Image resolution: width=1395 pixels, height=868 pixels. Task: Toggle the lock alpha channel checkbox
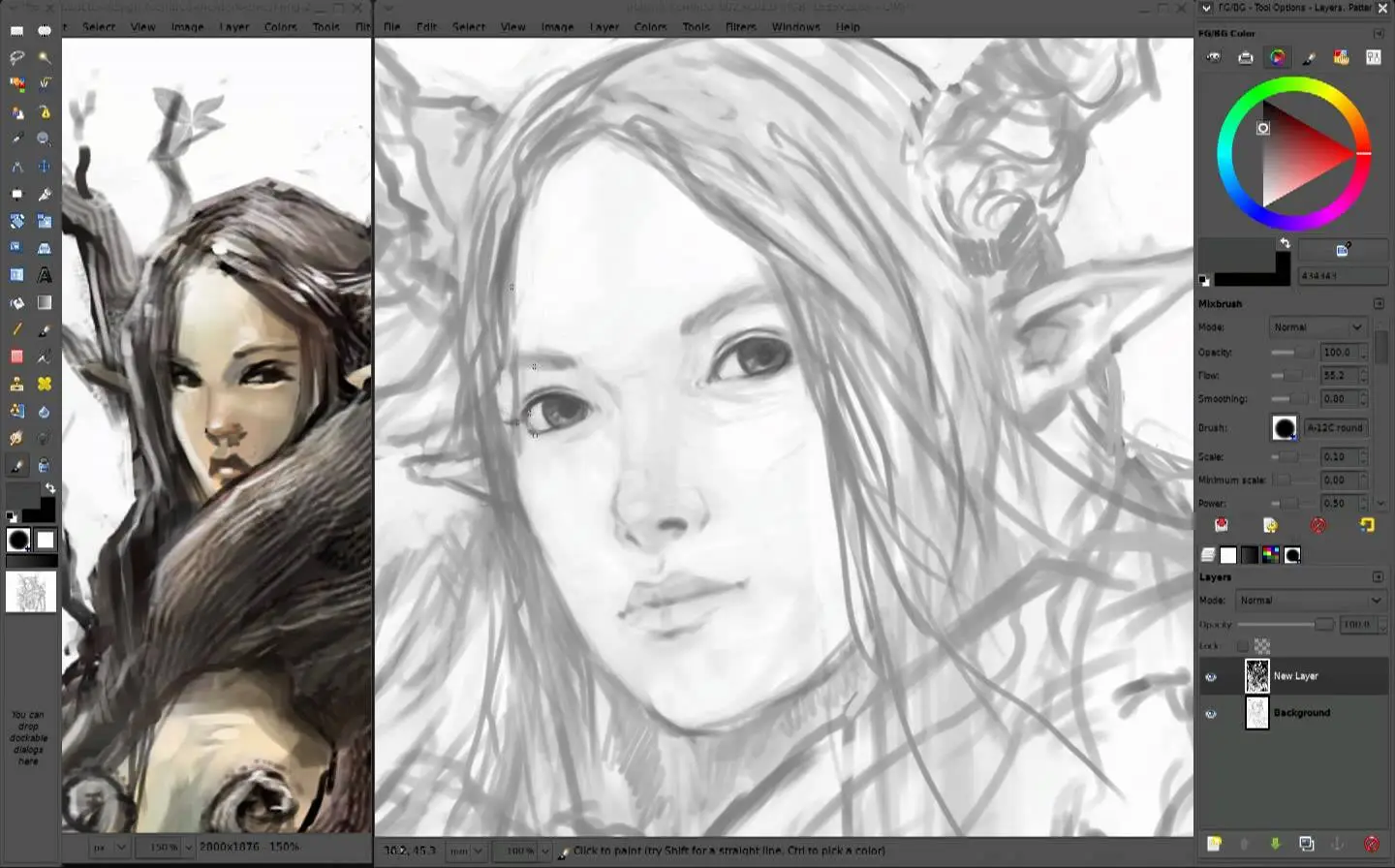click(1262, 646)
